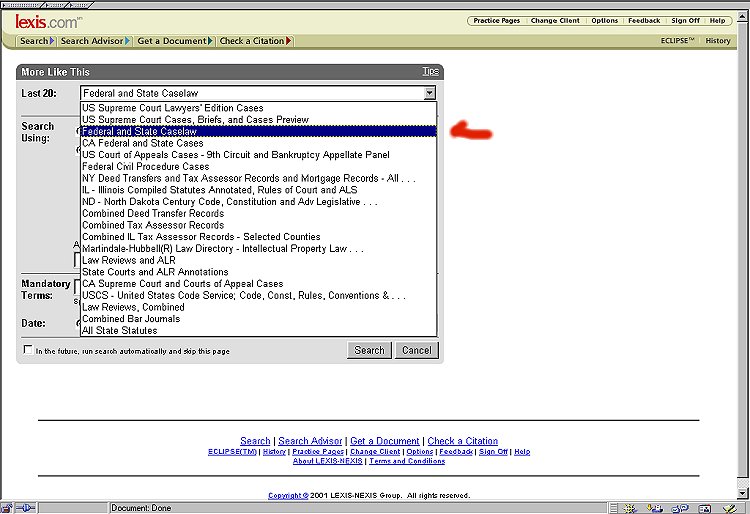Click the Search button
This screenshot has width=750, height=514.
coord(369,350)
